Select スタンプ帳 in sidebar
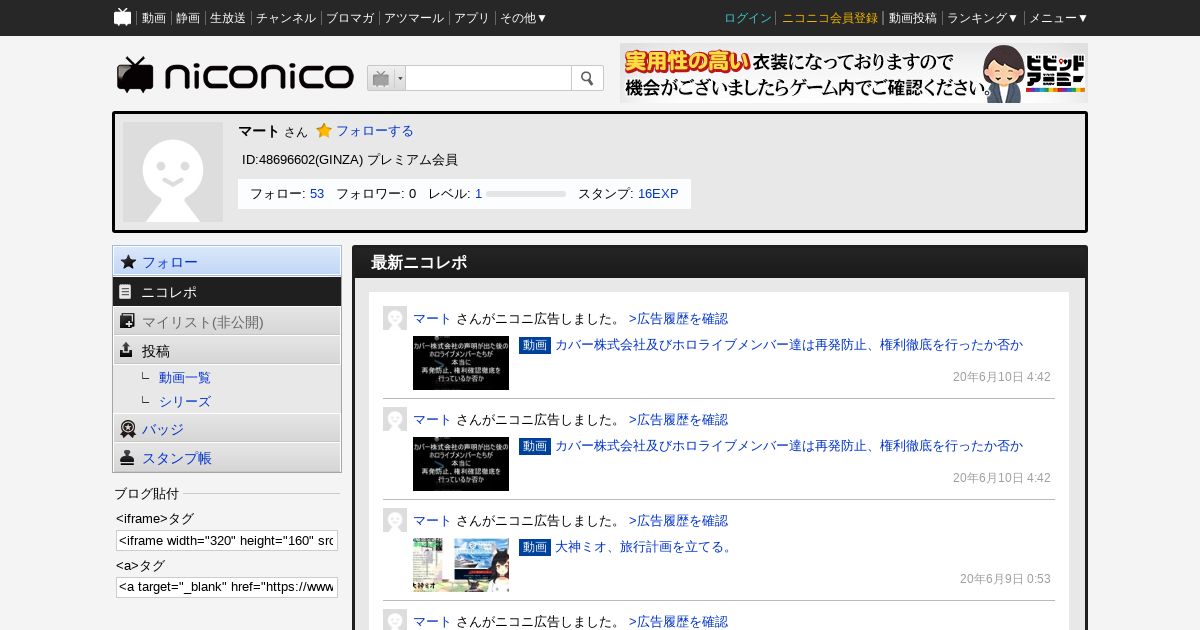The width and height of the screenshot is (1200, 630). point(227,457)
